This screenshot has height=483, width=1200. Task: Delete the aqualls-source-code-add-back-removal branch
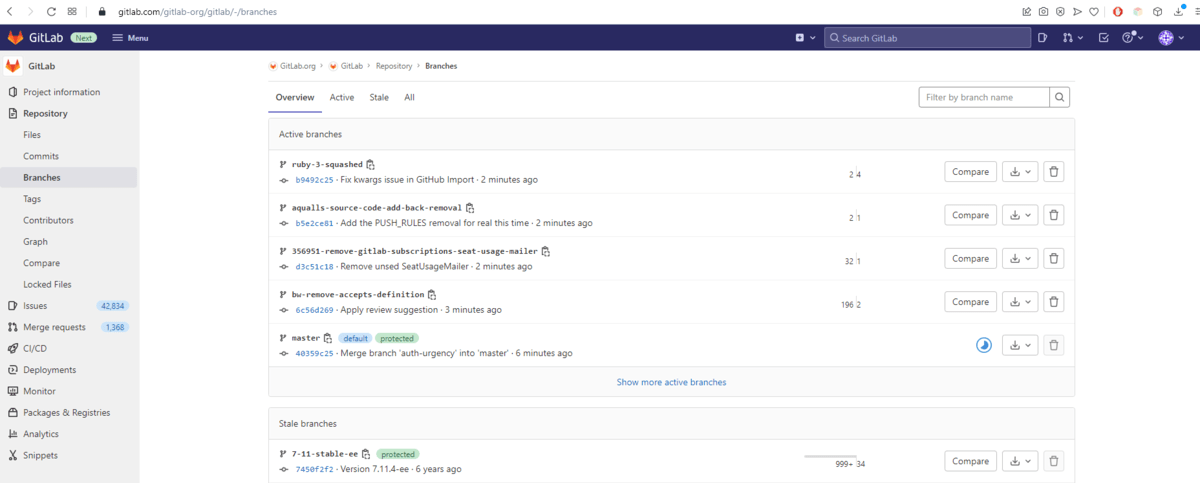tap(1054, 215)
